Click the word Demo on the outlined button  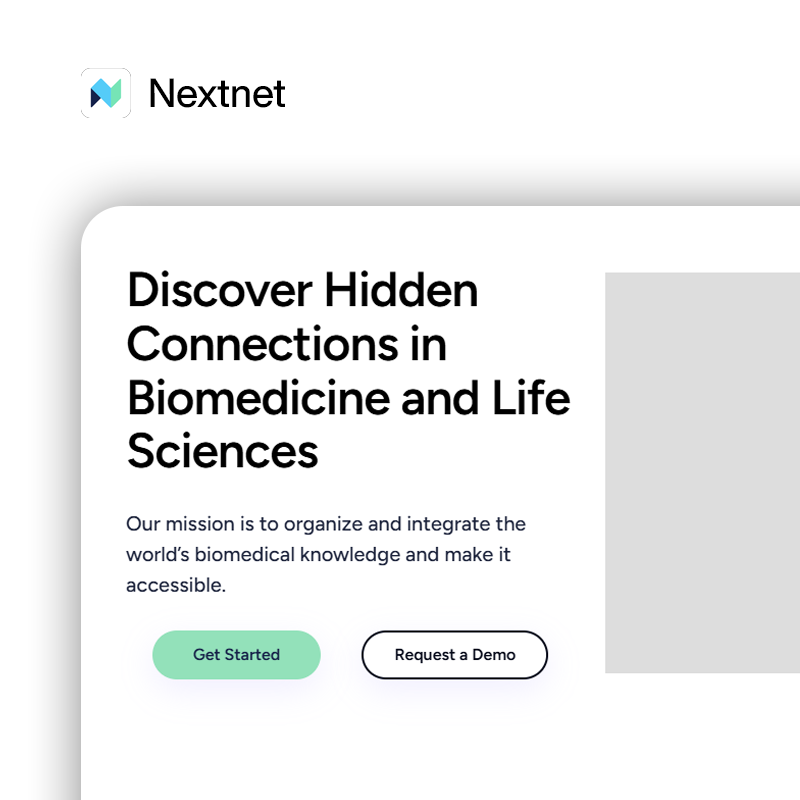494,655
